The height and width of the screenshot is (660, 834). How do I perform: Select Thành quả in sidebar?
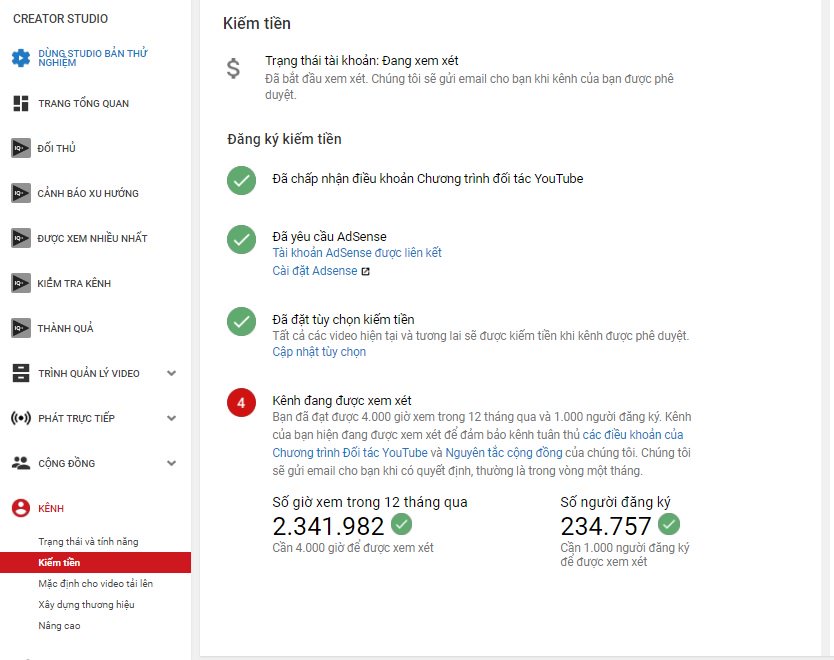(x=65, y=328)
